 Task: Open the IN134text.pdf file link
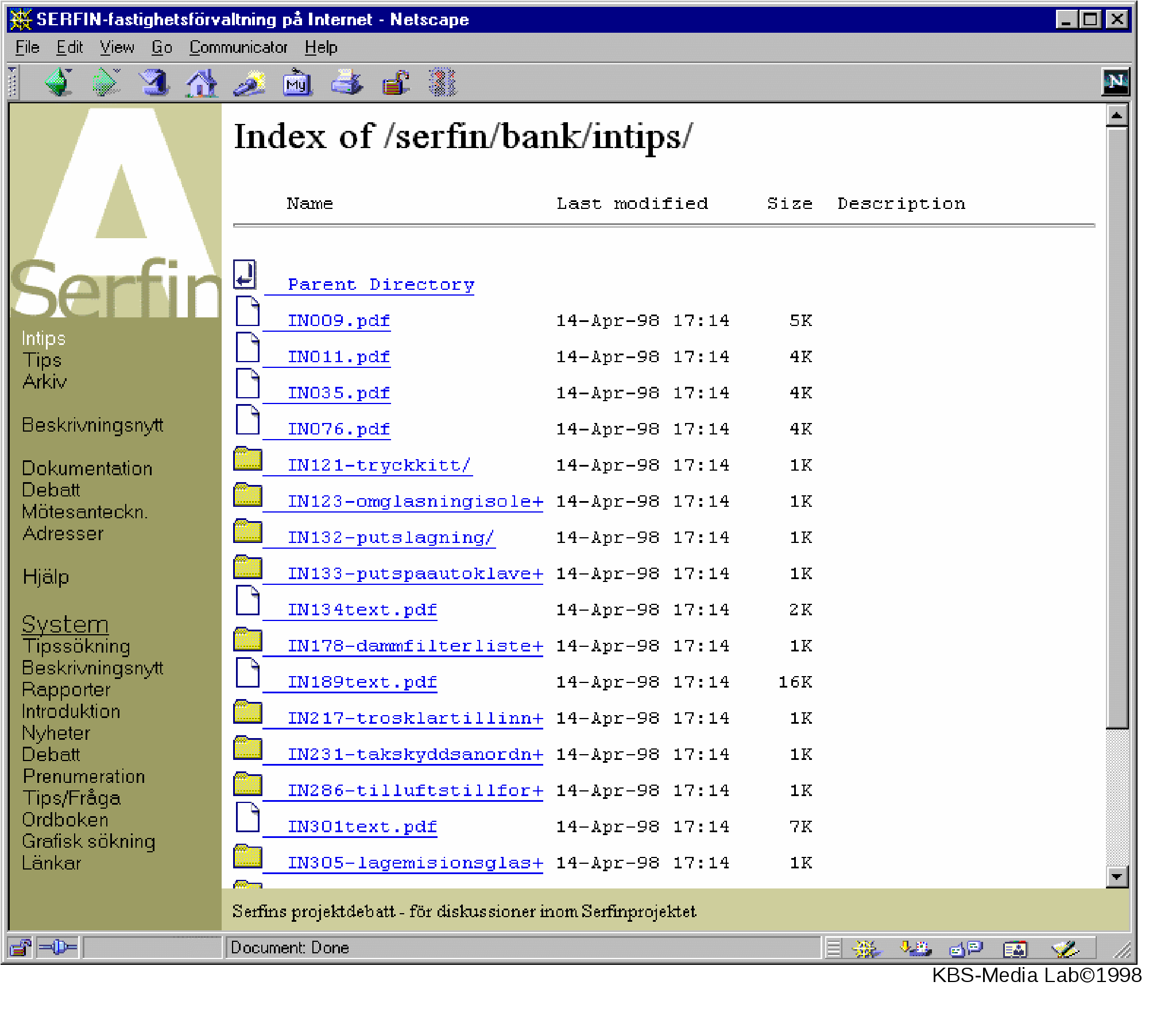362,610
